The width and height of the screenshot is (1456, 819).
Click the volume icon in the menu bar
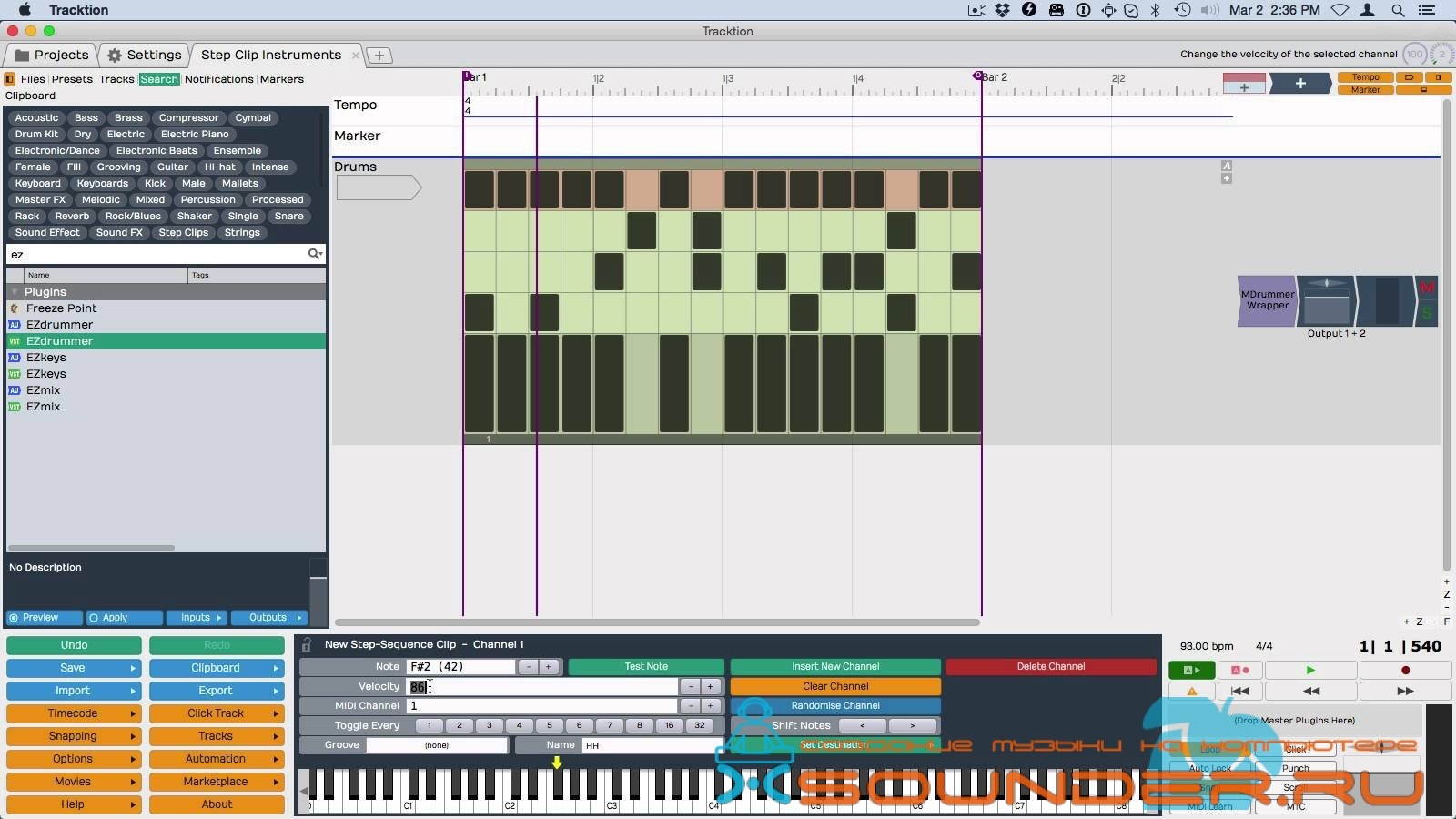click(1209, 10)
